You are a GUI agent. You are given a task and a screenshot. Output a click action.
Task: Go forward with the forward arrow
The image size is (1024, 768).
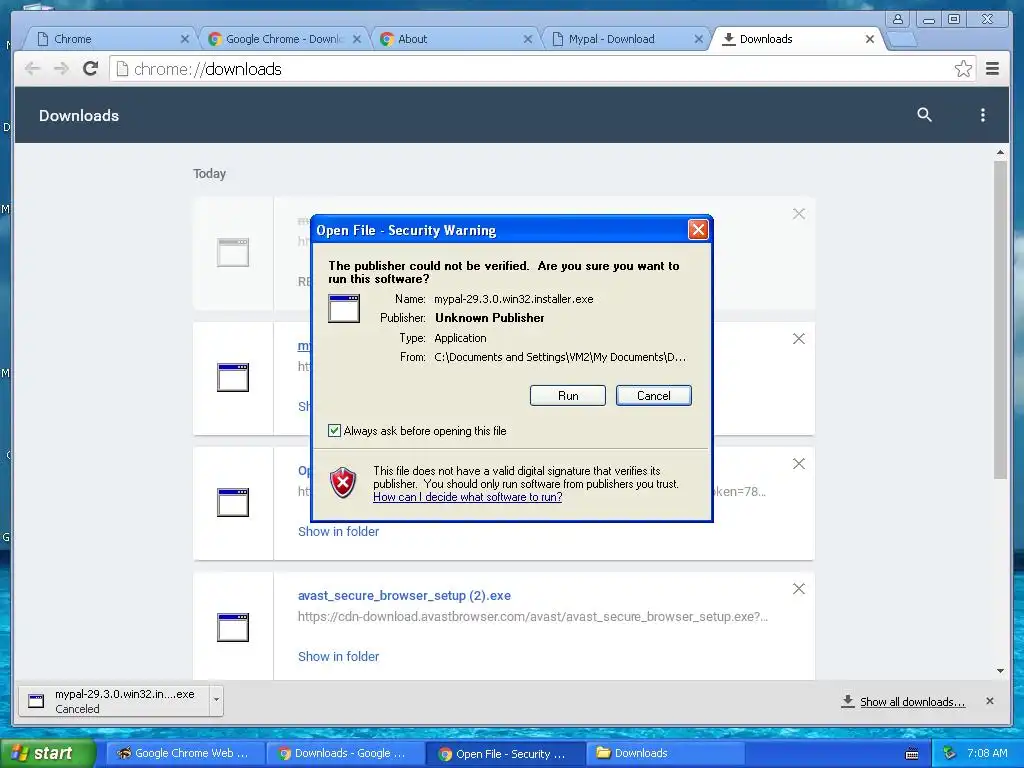tap(61, 69)
